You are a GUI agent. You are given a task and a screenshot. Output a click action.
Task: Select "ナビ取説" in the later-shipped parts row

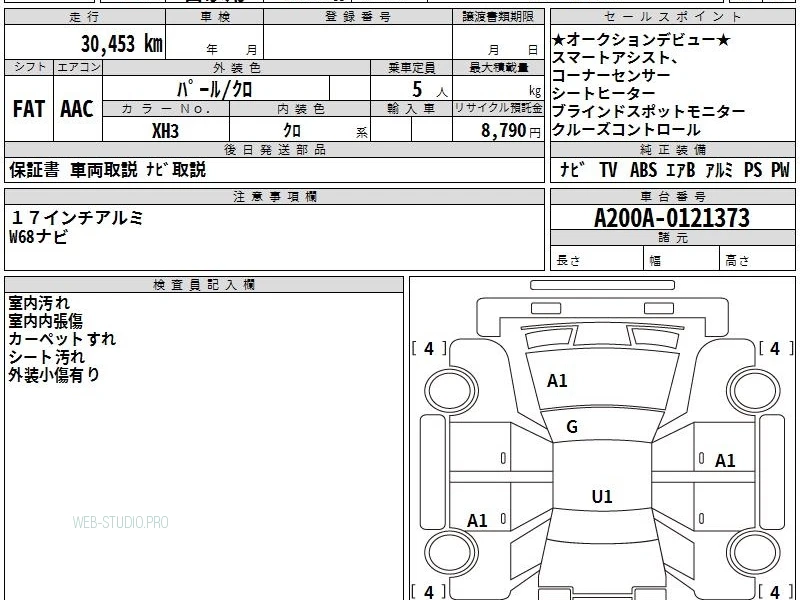(176, 170)
